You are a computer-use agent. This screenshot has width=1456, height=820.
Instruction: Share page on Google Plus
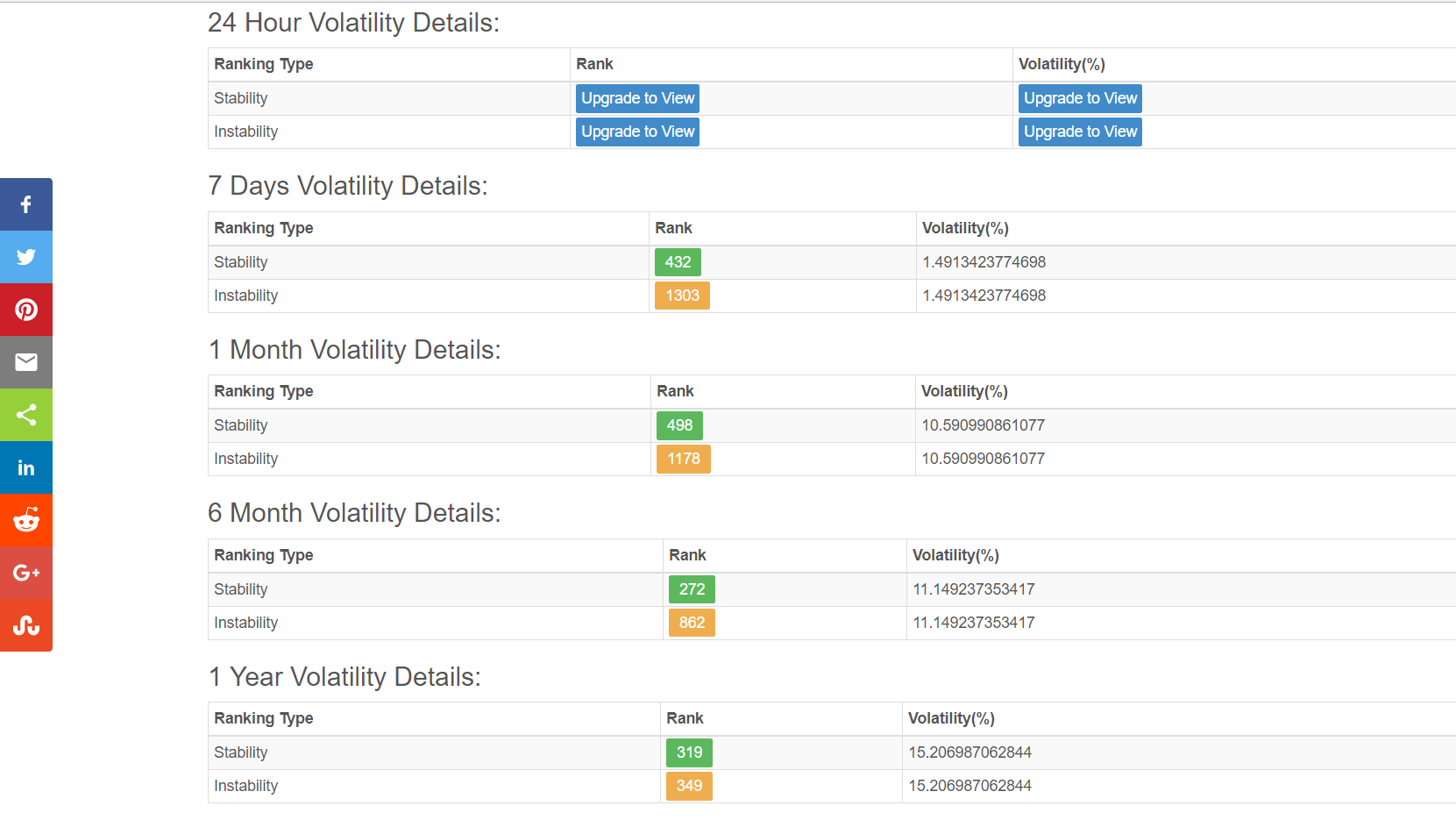pos(26,573)
